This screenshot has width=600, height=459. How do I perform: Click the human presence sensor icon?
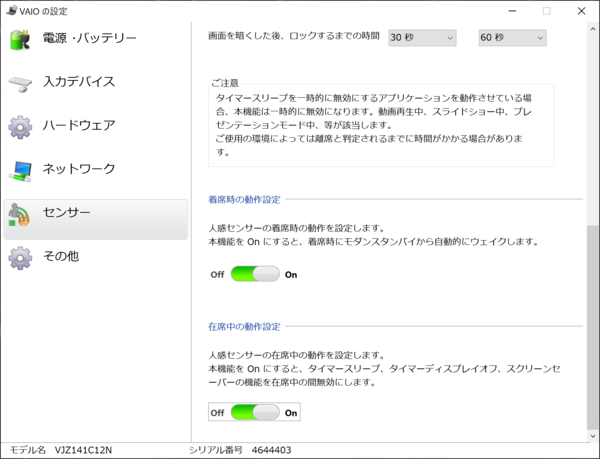pos(19,215)
